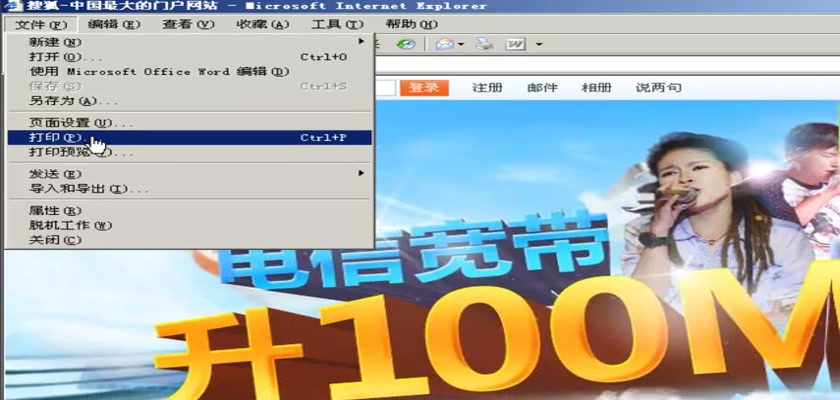Click the 说两句 link
Image resolution: width=840 pixels, height=400 pixels.
click(x=658, y=88)
